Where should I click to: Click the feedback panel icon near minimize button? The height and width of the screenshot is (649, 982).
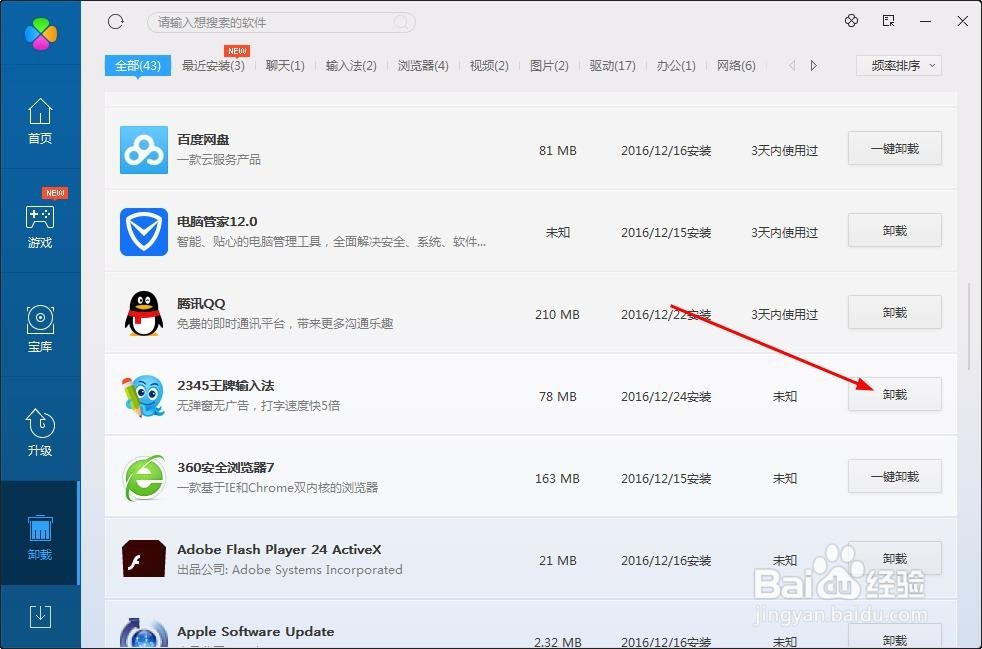pyautogui.click(x=886, y=20)
